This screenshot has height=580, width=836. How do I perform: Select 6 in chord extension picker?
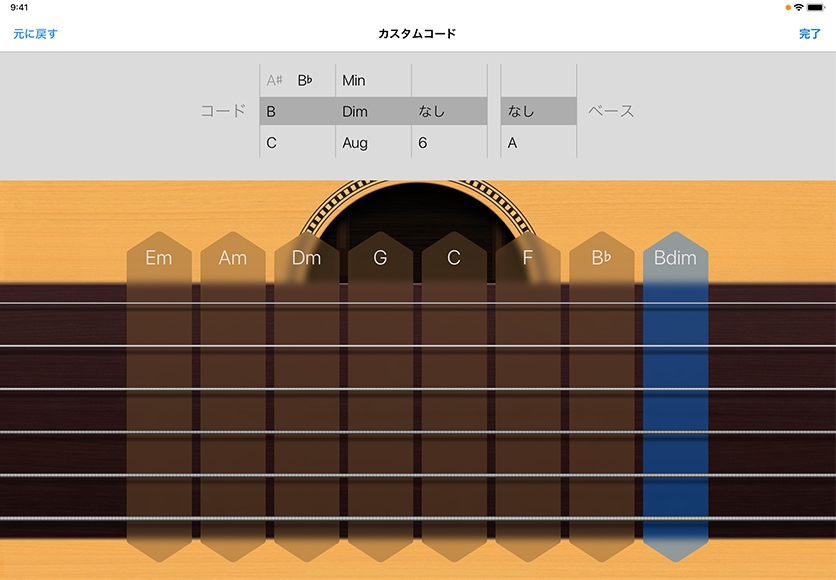click(x=423, y=143)
